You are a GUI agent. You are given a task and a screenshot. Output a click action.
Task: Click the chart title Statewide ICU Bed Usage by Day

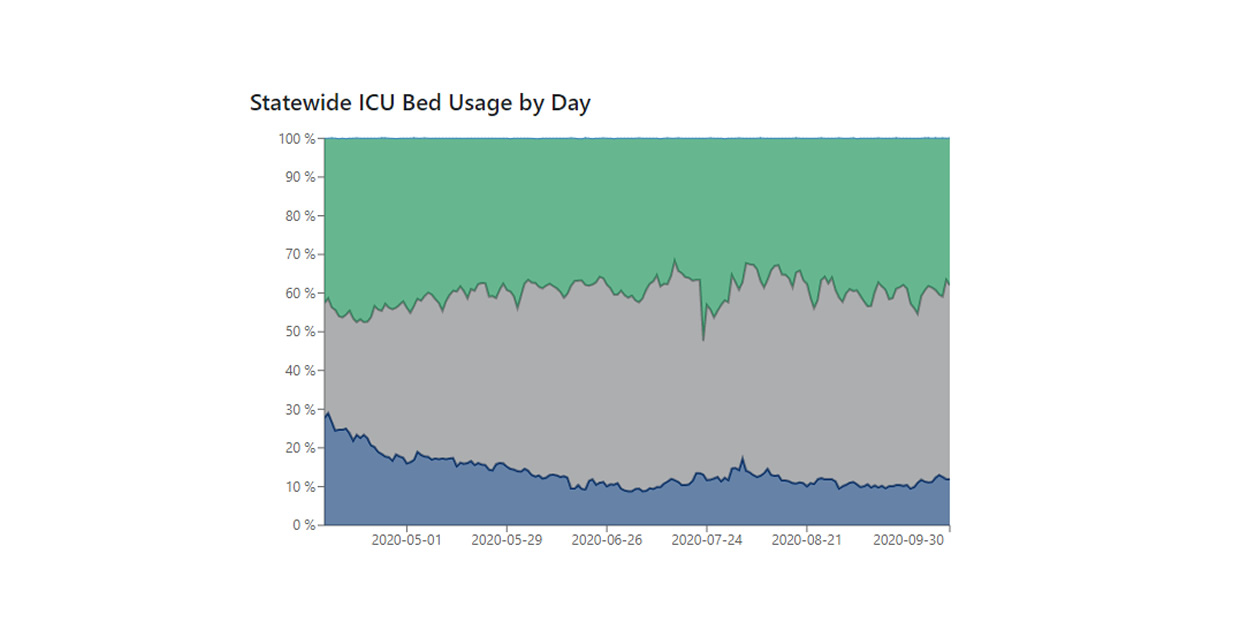(420, 103)
